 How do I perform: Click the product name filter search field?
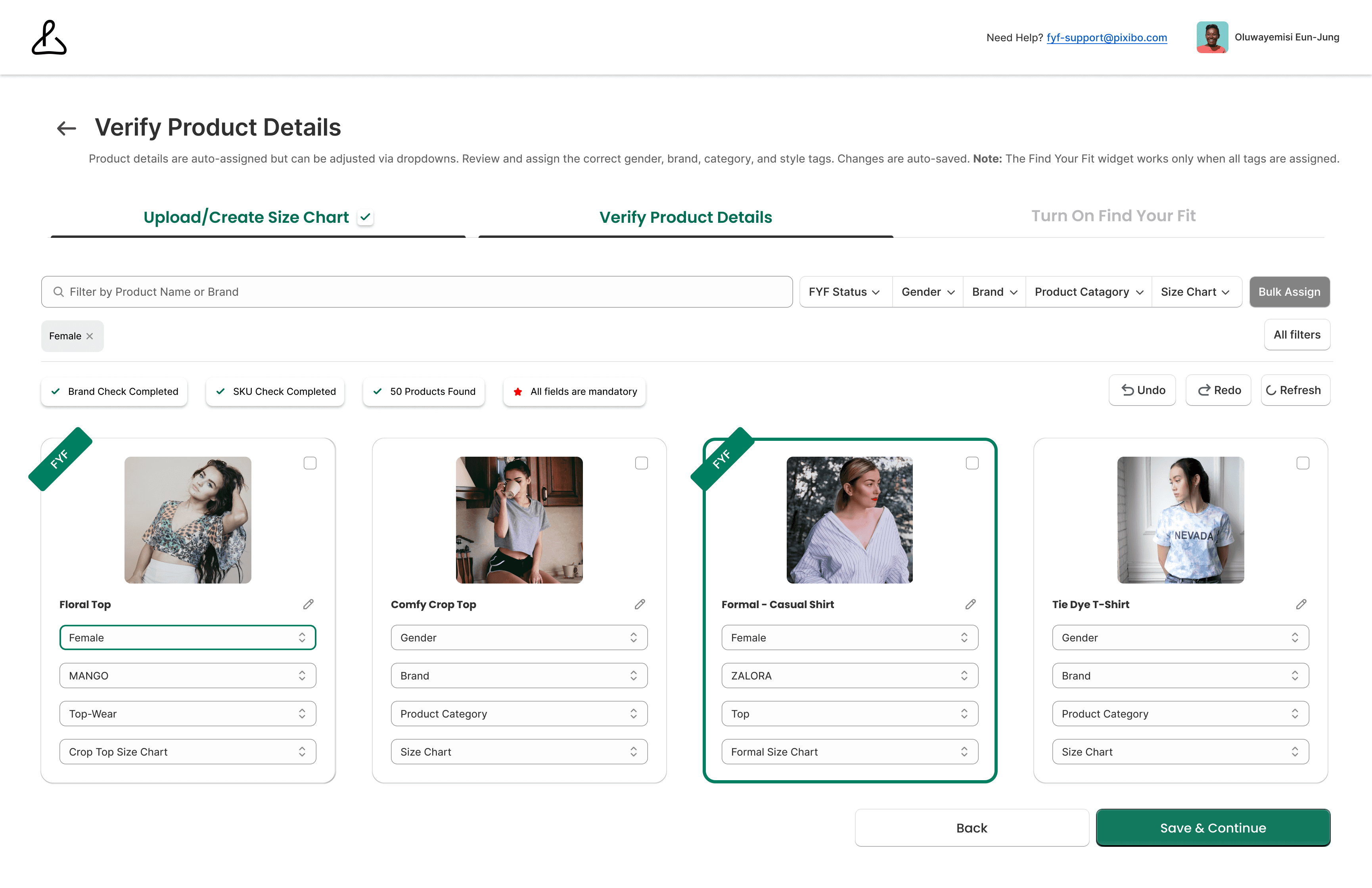pyautogui.click(x=417, y=292)
